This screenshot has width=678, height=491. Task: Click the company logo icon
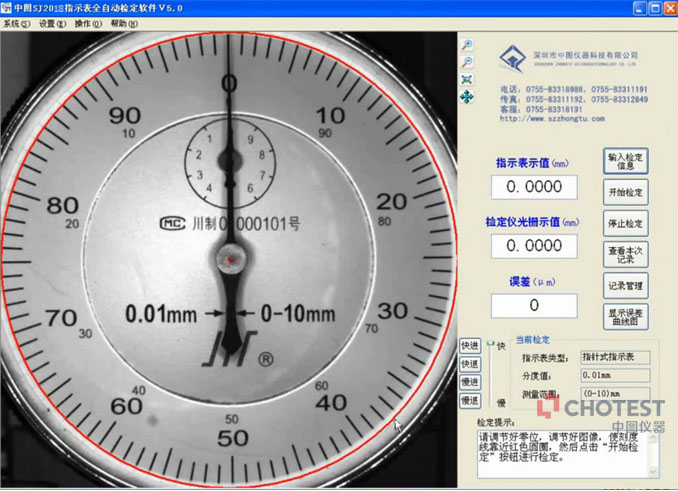(x=512, y=59)
